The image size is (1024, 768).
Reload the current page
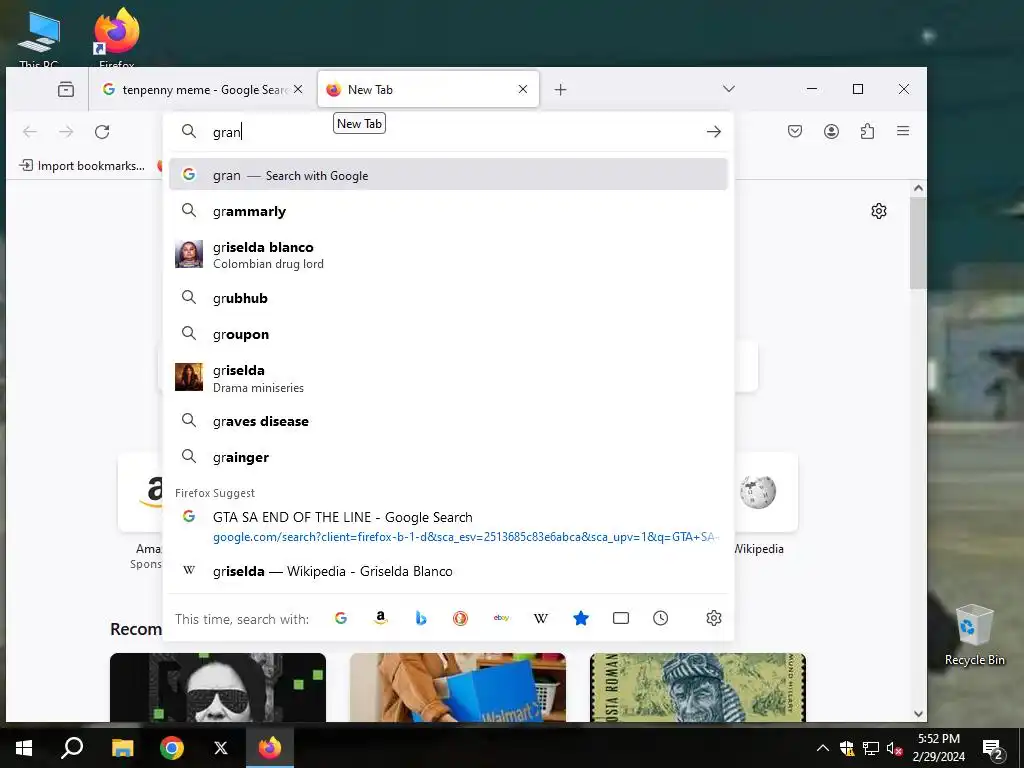tap(102, 132)
